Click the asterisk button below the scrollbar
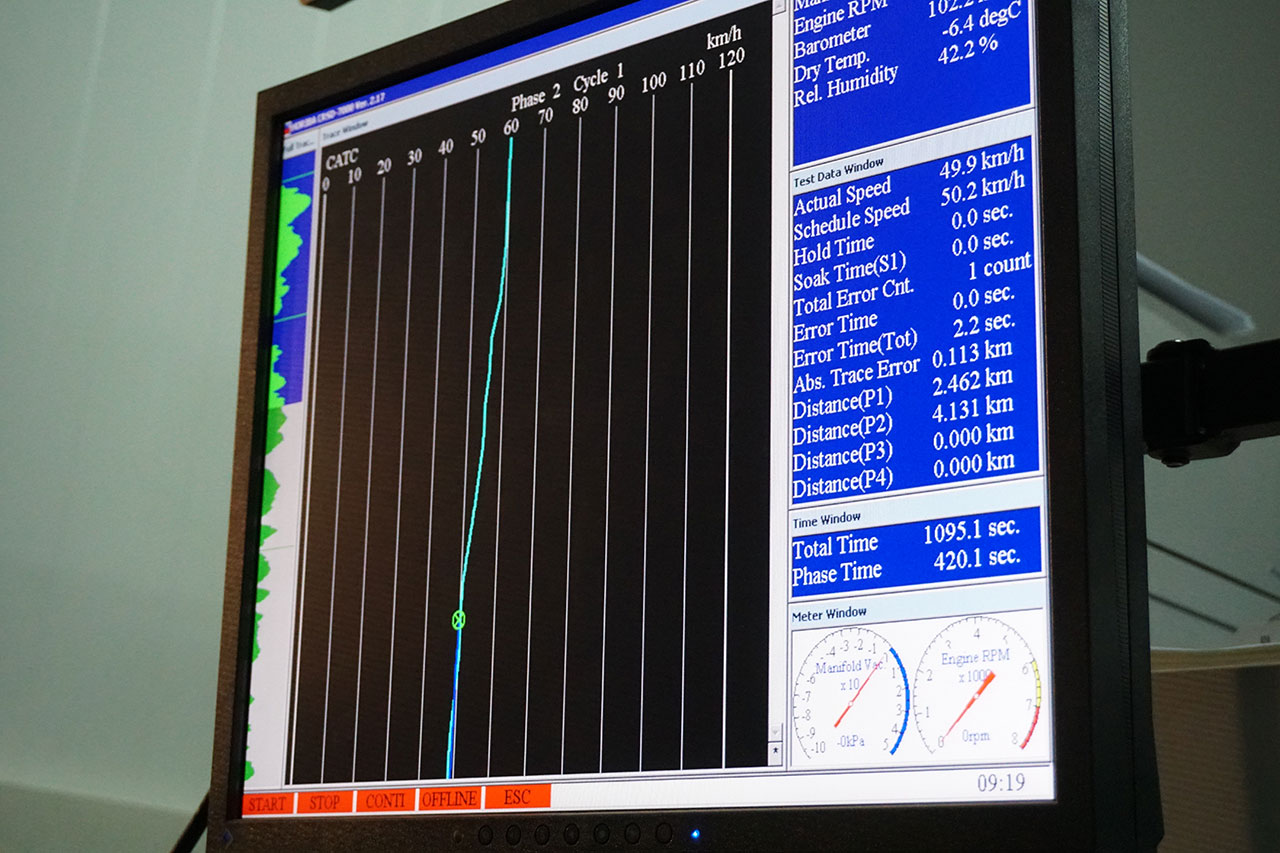Screen dimensions: 1280x853 pyautogui.click(x=775, y=753)
